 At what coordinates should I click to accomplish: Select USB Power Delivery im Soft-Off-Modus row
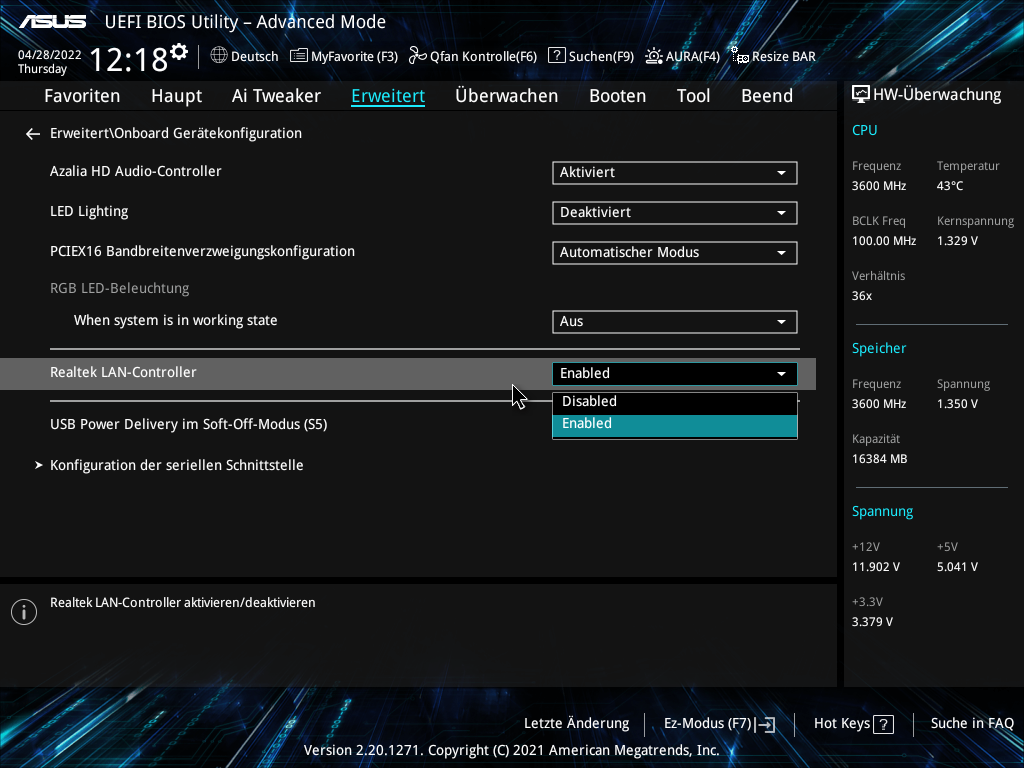(189, 424)
